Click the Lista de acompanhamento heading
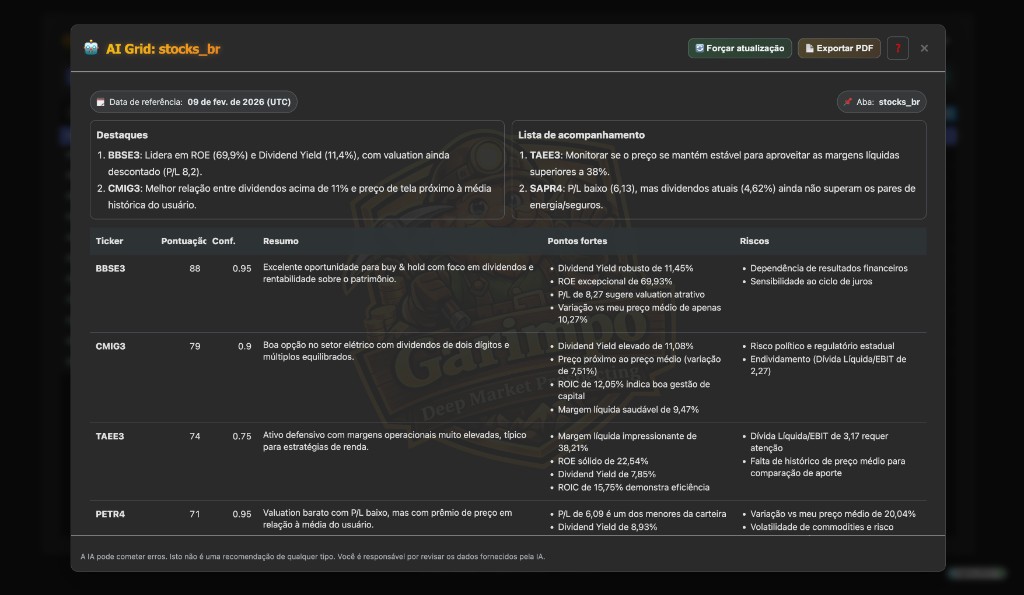 [x=581, y=135]
